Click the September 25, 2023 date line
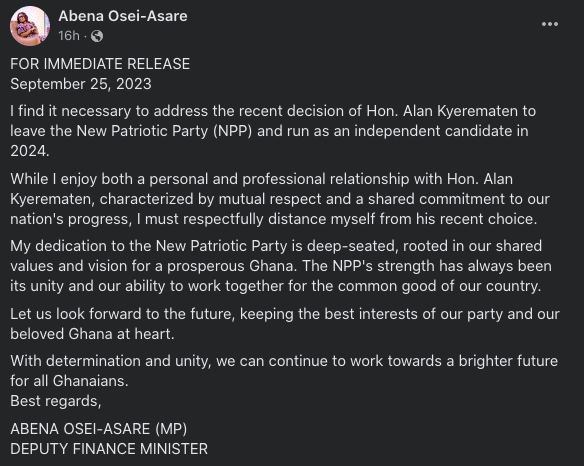 tap(81, 84)
